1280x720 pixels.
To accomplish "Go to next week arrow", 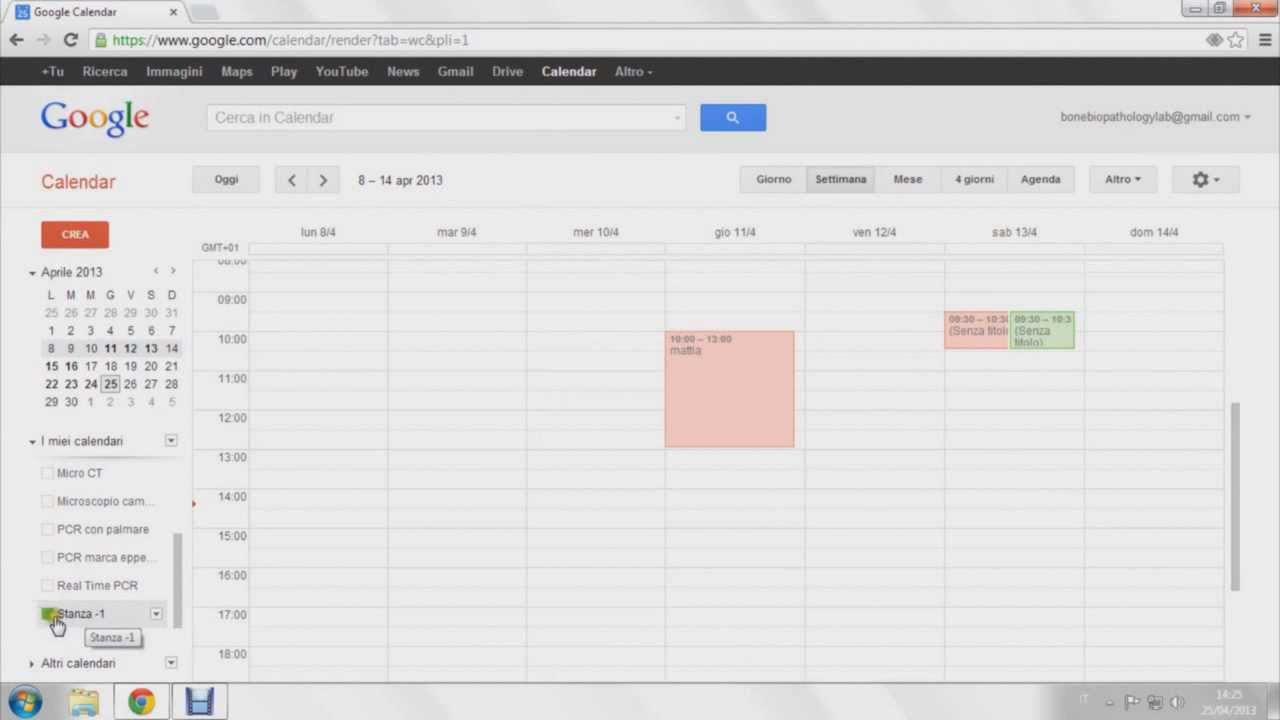I will point(323,180).
